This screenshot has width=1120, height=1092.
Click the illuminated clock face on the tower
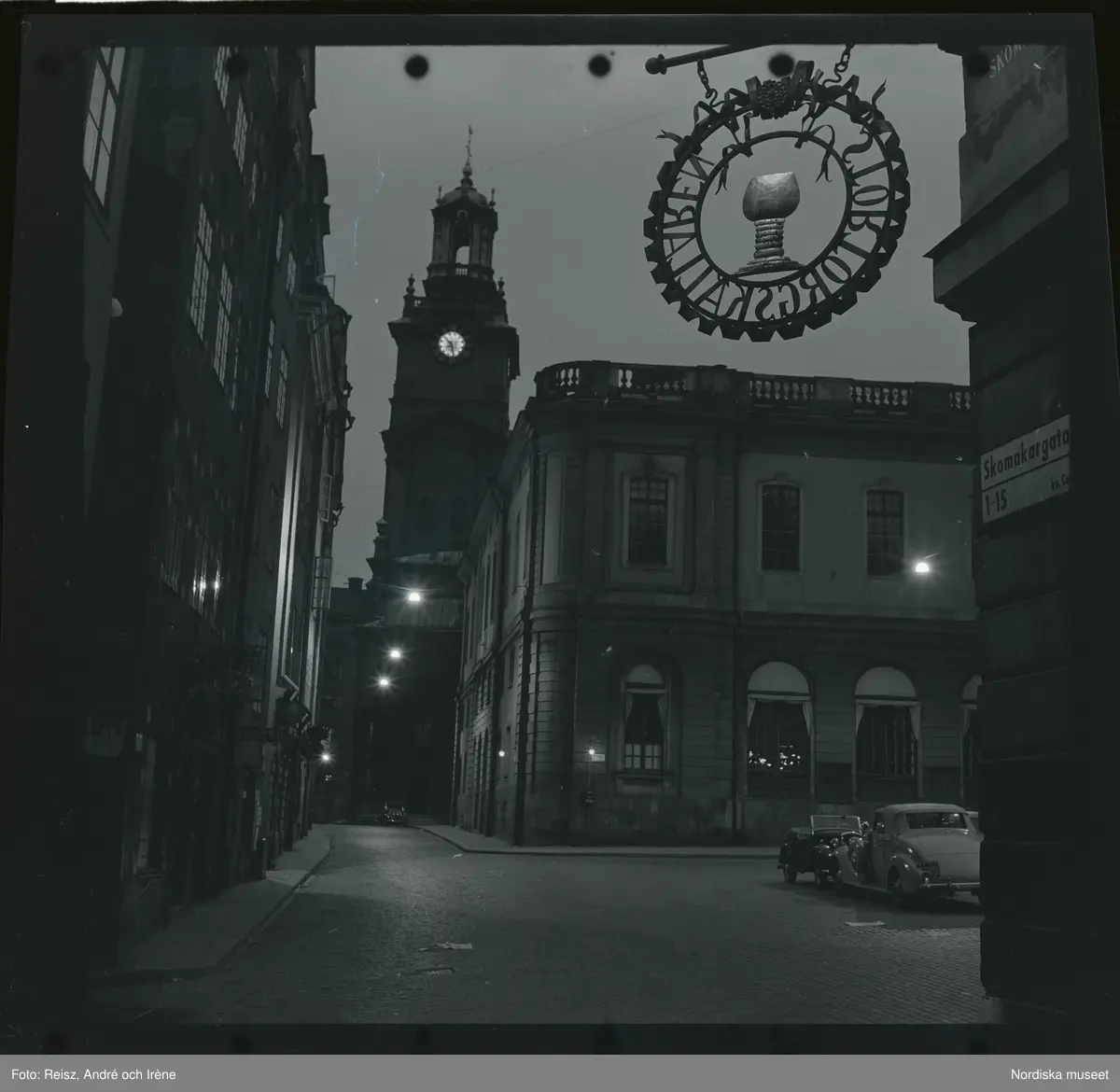451,344
